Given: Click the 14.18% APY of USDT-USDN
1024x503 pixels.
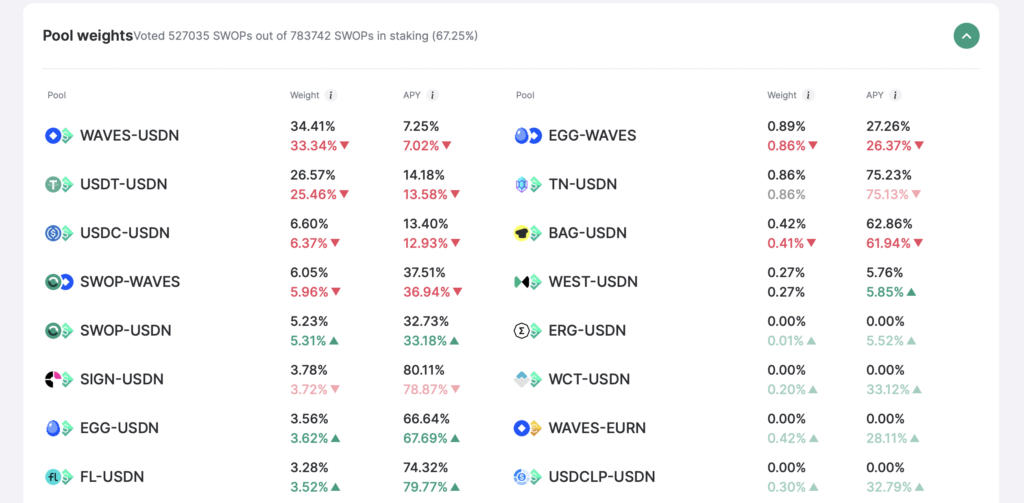Looking at the screenshot, I should pyautogui.click(x=426, y=175).
